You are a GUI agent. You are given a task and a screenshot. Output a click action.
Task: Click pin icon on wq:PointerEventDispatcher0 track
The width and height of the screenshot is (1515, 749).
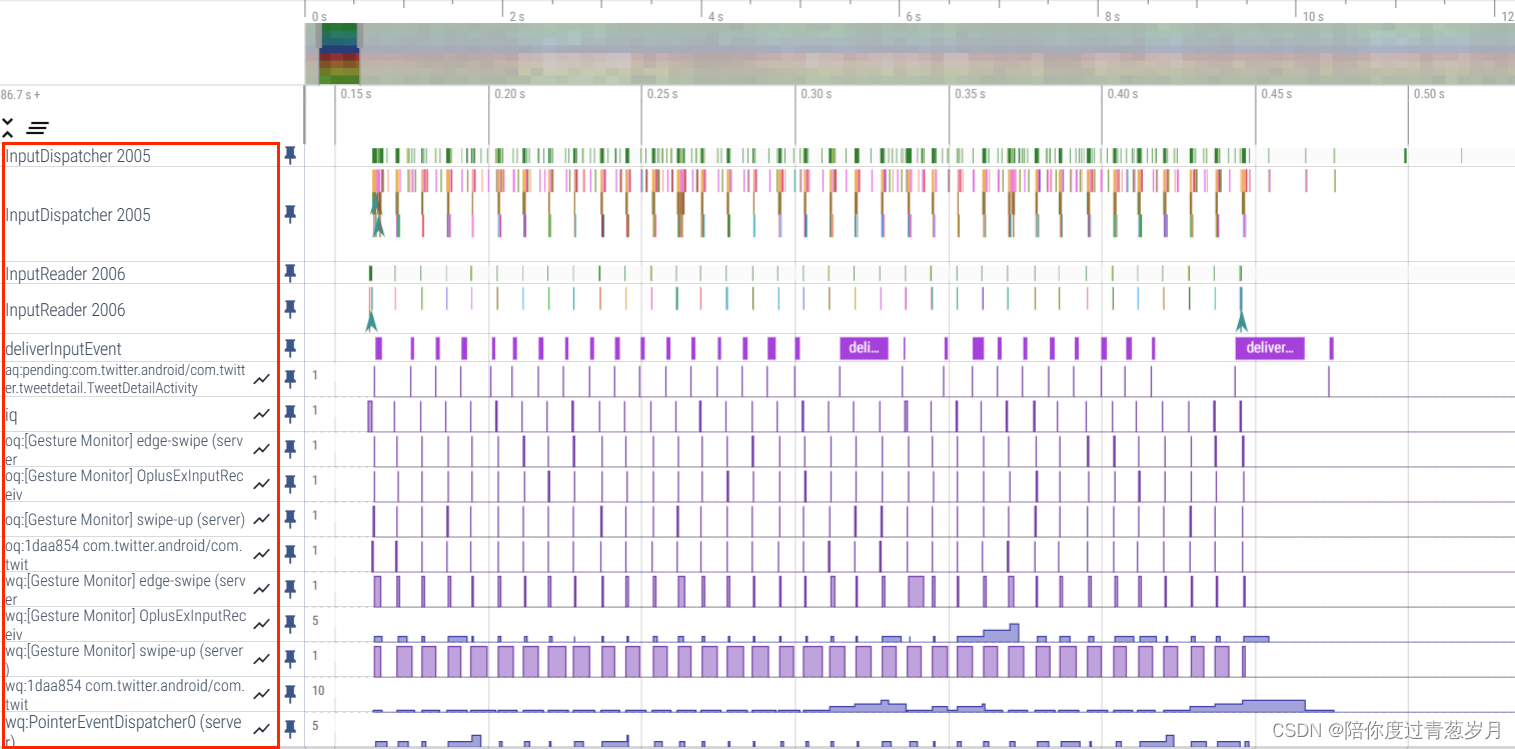point(290,728)
